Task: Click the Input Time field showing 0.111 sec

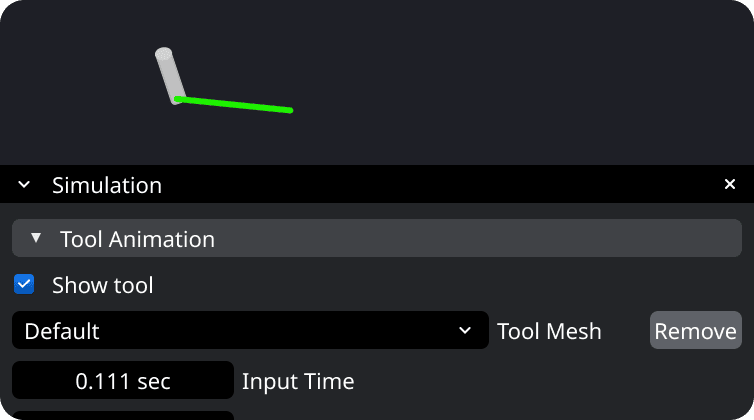Action: 123,381
